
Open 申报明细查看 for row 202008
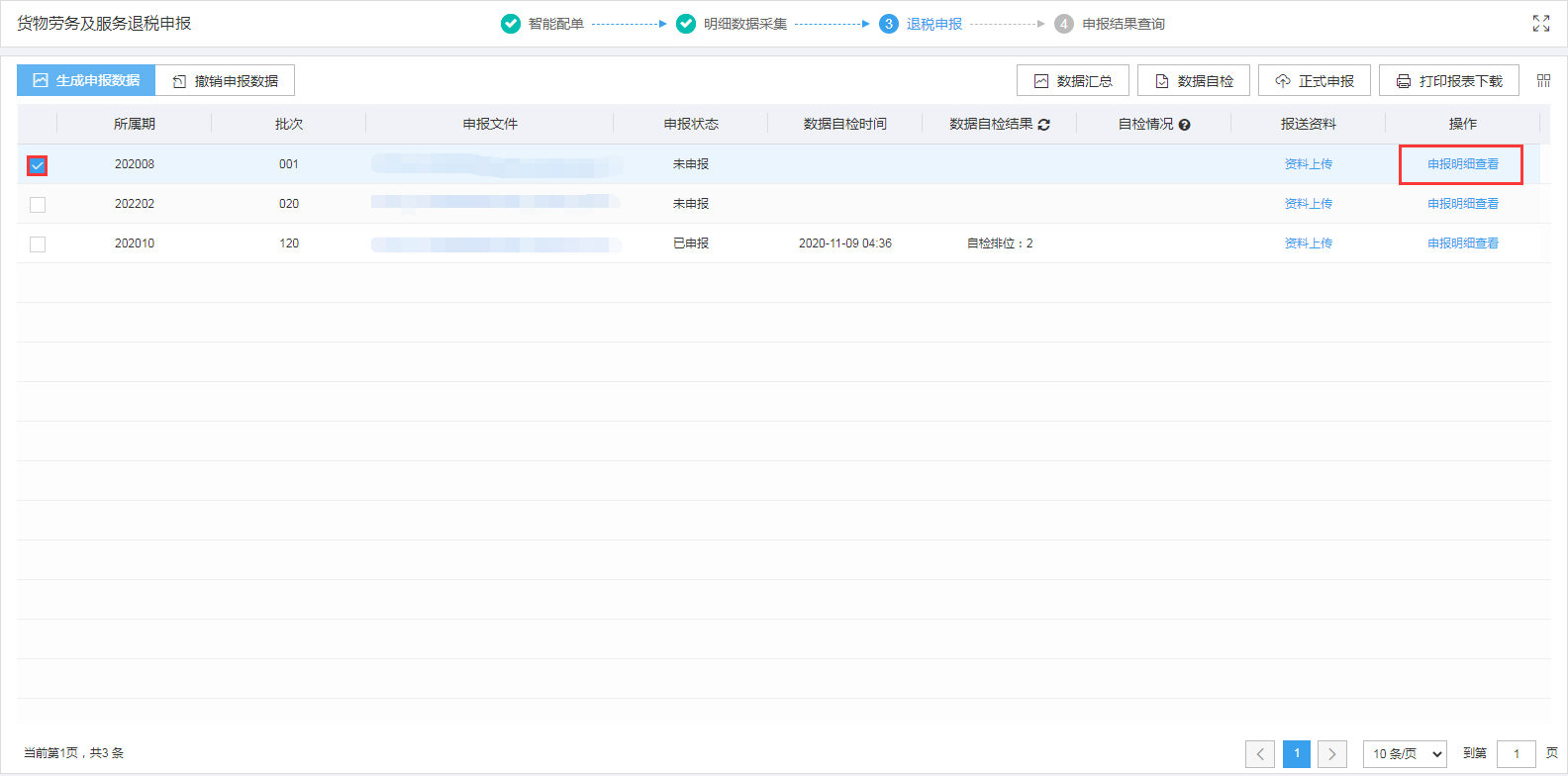pyautogui.click(x=1463, y=164)
